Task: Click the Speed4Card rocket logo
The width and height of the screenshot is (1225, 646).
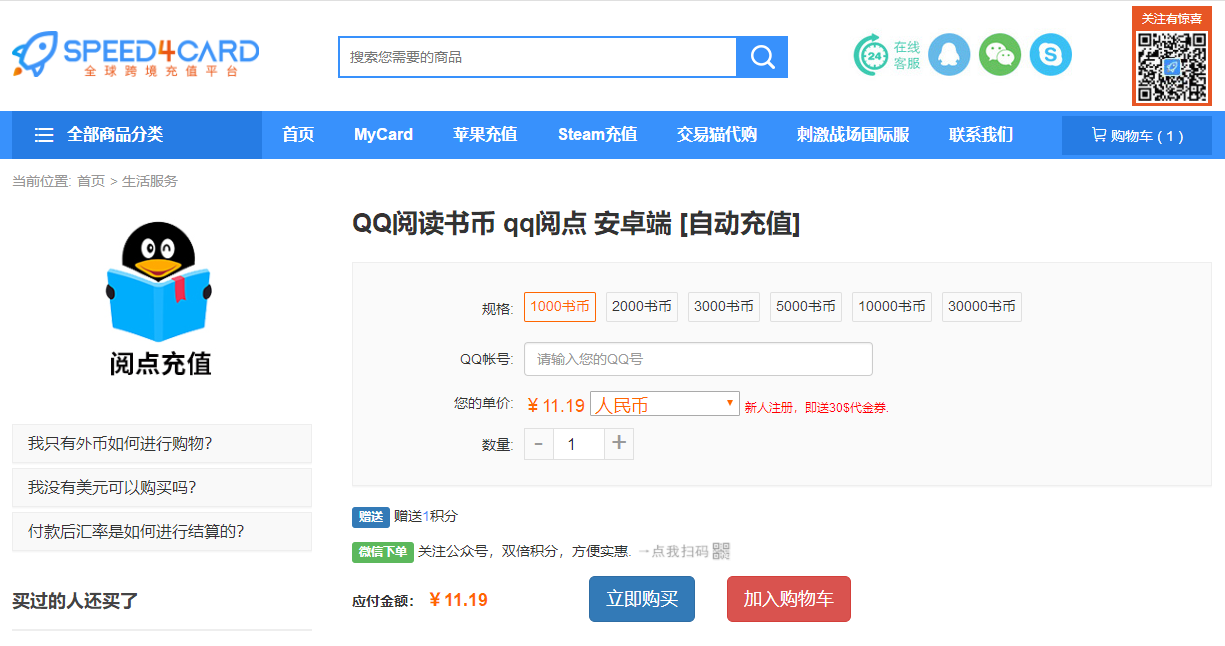Action: coord(135,54)
